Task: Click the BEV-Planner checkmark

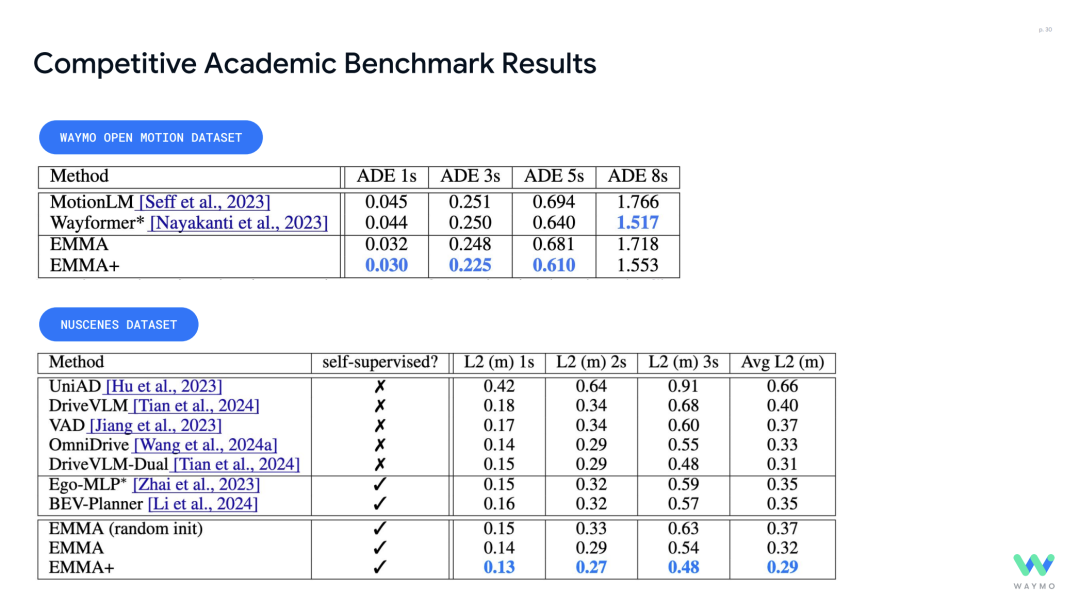Action: click(x=380, y=504)
